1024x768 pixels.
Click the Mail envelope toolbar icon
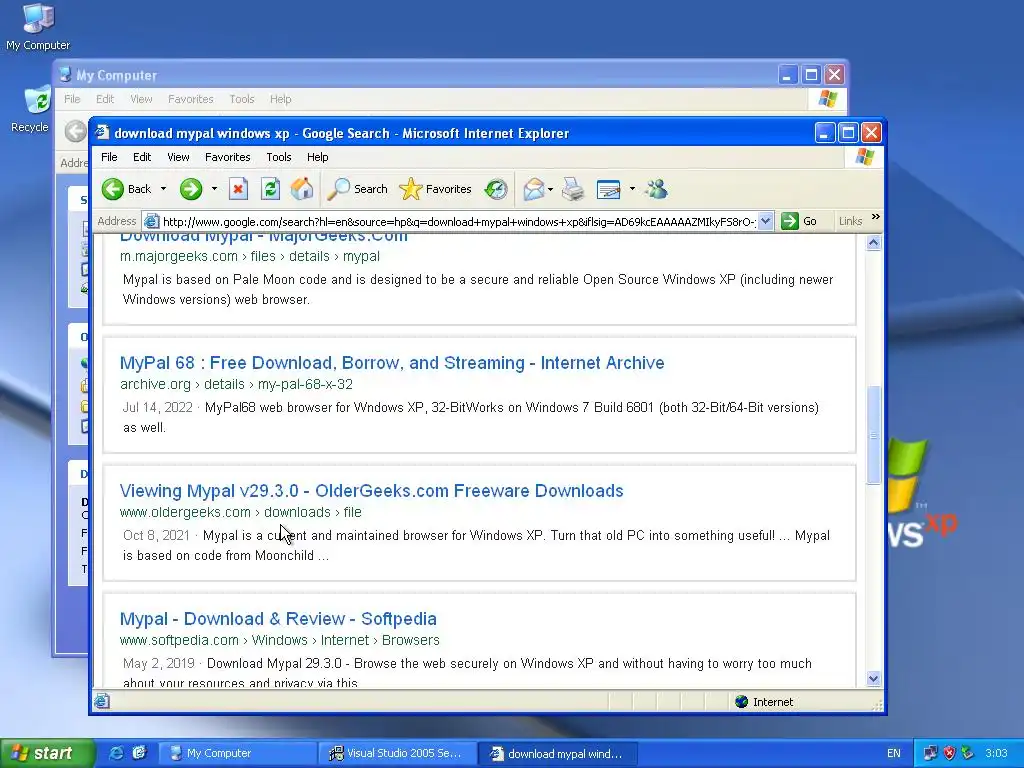pos(534,189)
